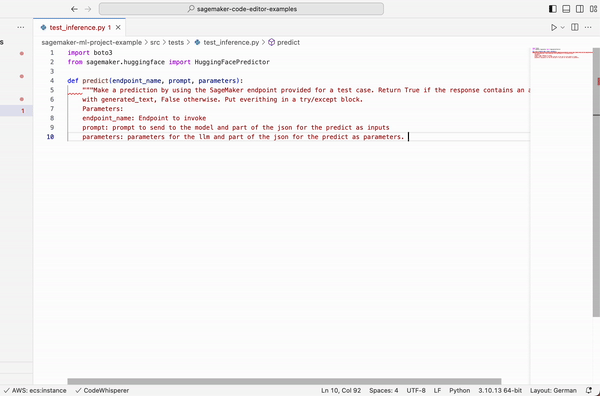Open notifications bell icon
The image size is (600, 396).
point(589,391)
